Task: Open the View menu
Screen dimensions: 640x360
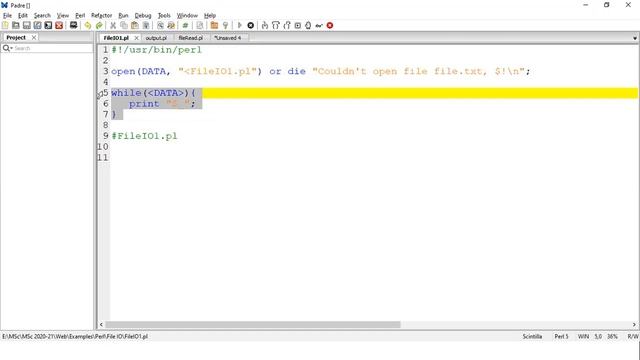Action: tap(62, 16)
